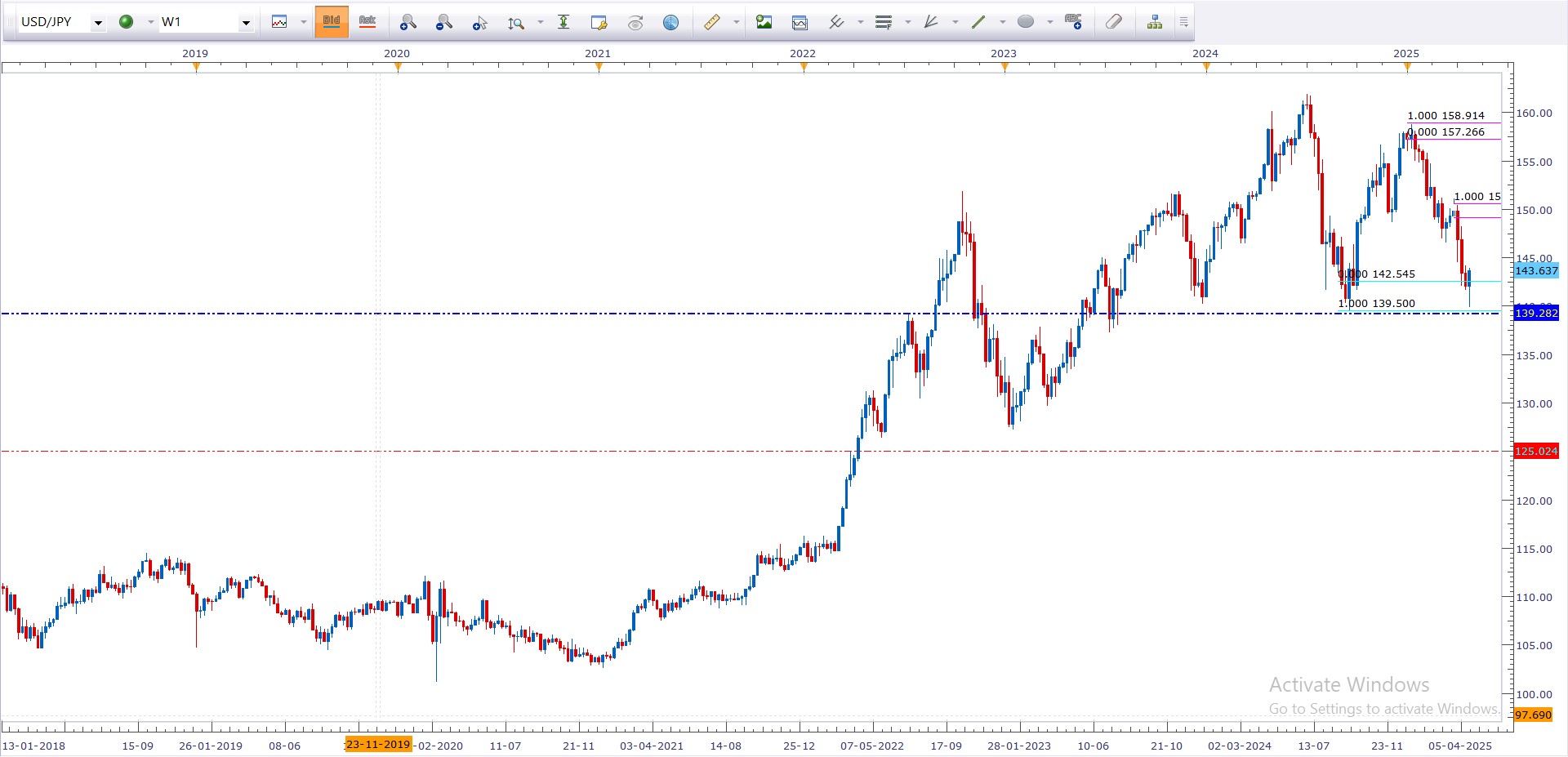Viewport: 1568px width, 757px height.
Task: Select the Fibonacci retracement lines tool
Action: [x=883, y=23]
